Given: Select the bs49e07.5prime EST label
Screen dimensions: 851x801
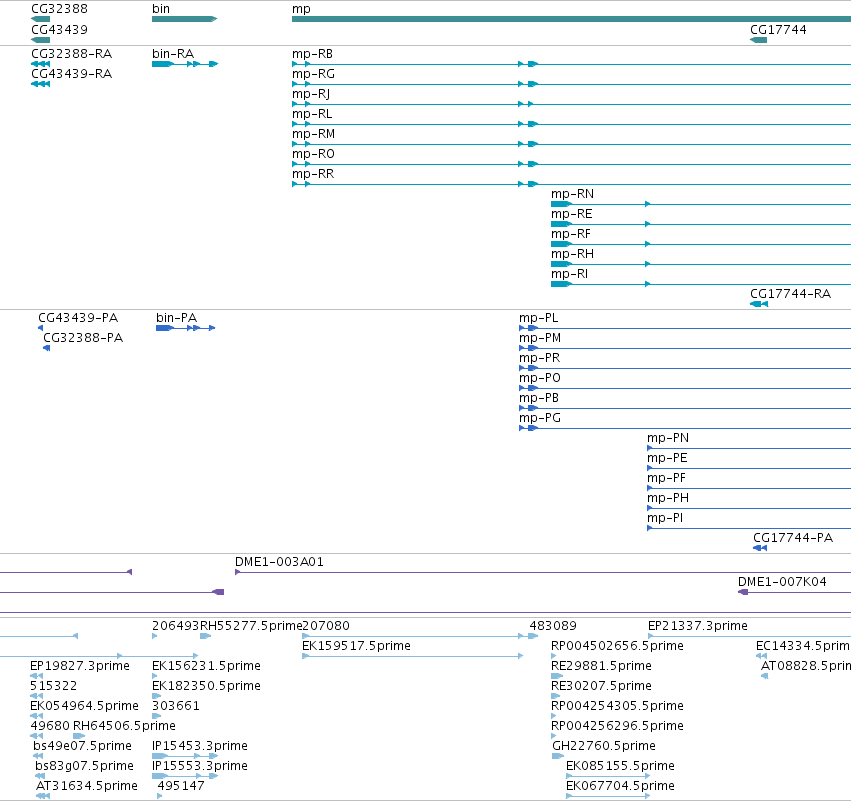Looking at the screenshot, I should point(82,746).
